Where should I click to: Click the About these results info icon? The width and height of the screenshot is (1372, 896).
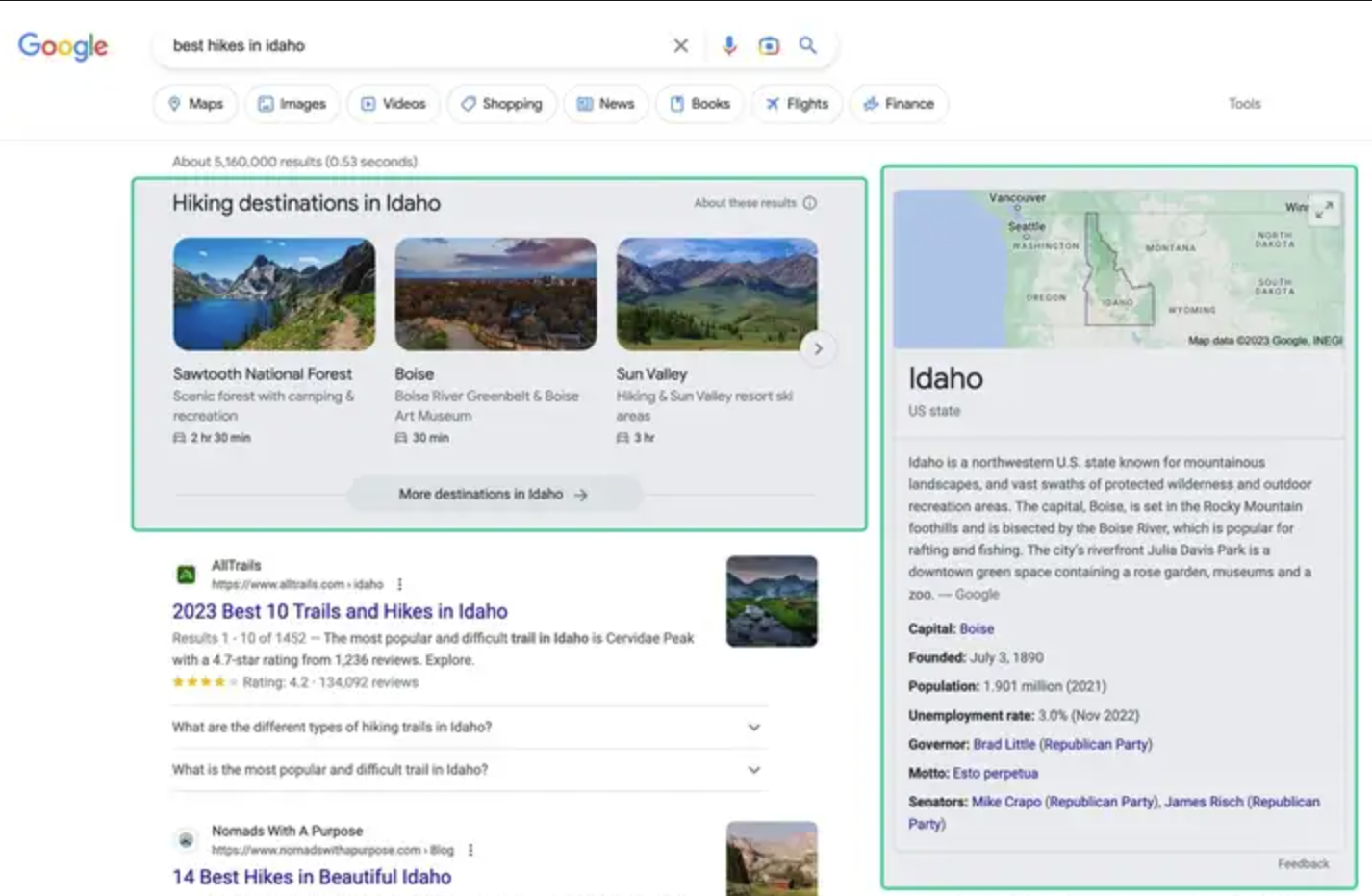(810, 203)
